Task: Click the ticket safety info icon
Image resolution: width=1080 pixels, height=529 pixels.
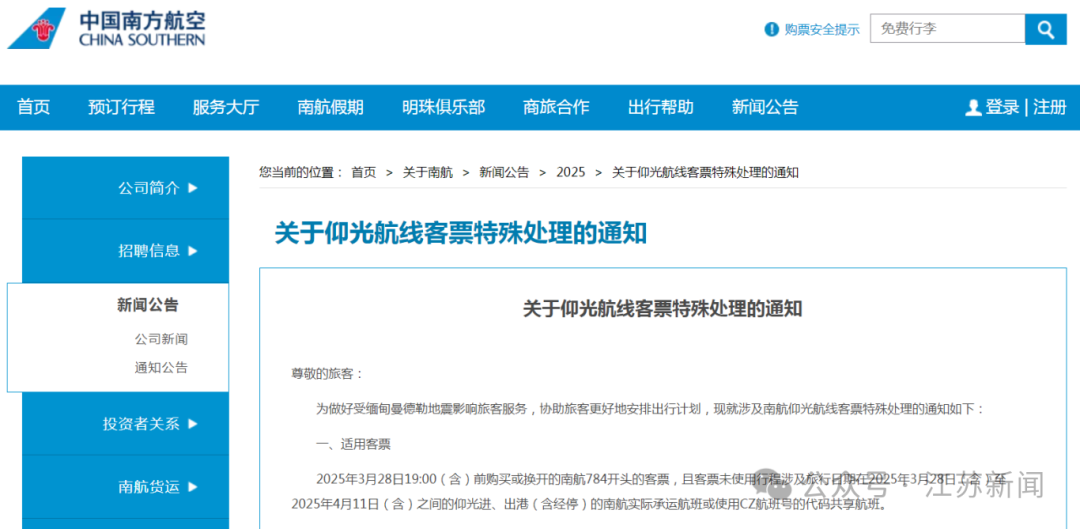Action: tap(771, 30)
